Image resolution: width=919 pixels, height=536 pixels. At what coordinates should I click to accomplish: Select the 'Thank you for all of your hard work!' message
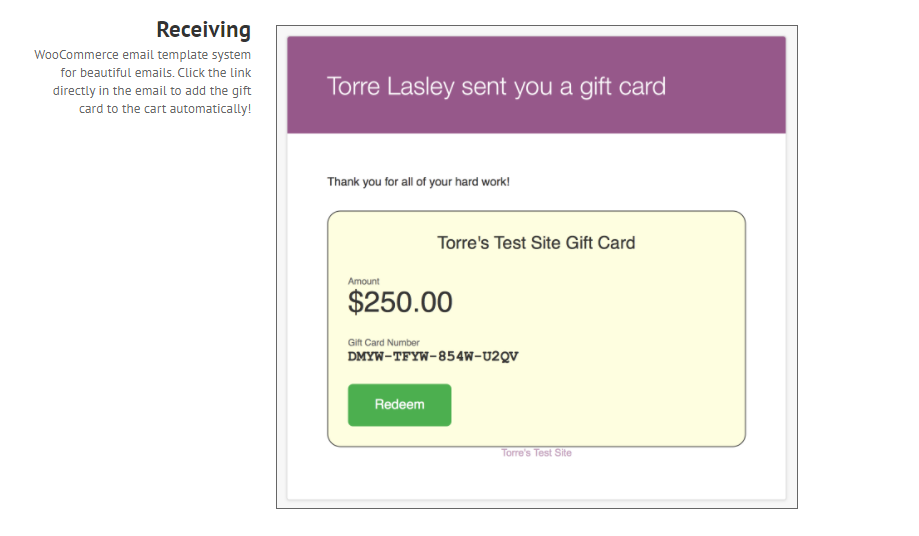pyautogui.click(x=418, y=182)
